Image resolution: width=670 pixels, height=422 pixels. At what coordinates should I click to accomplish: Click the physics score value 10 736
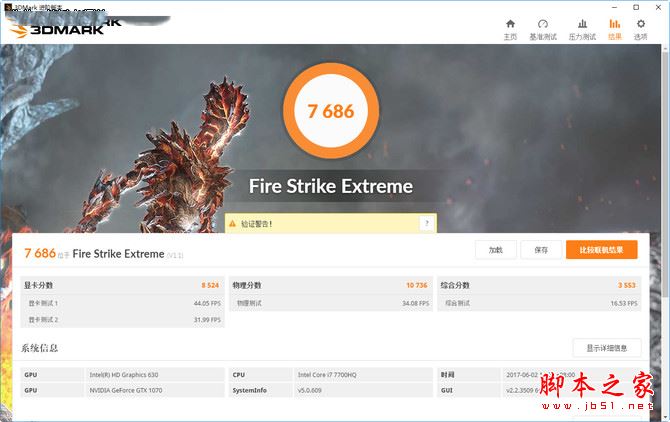pyautogui.click(x=417, y=285)
